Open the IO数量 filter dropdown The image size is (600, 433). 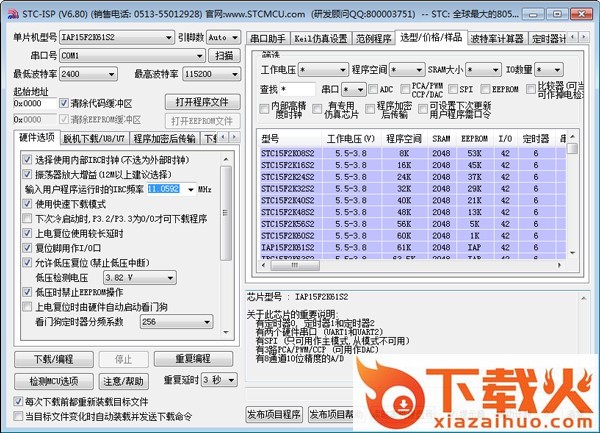point(549,70)
